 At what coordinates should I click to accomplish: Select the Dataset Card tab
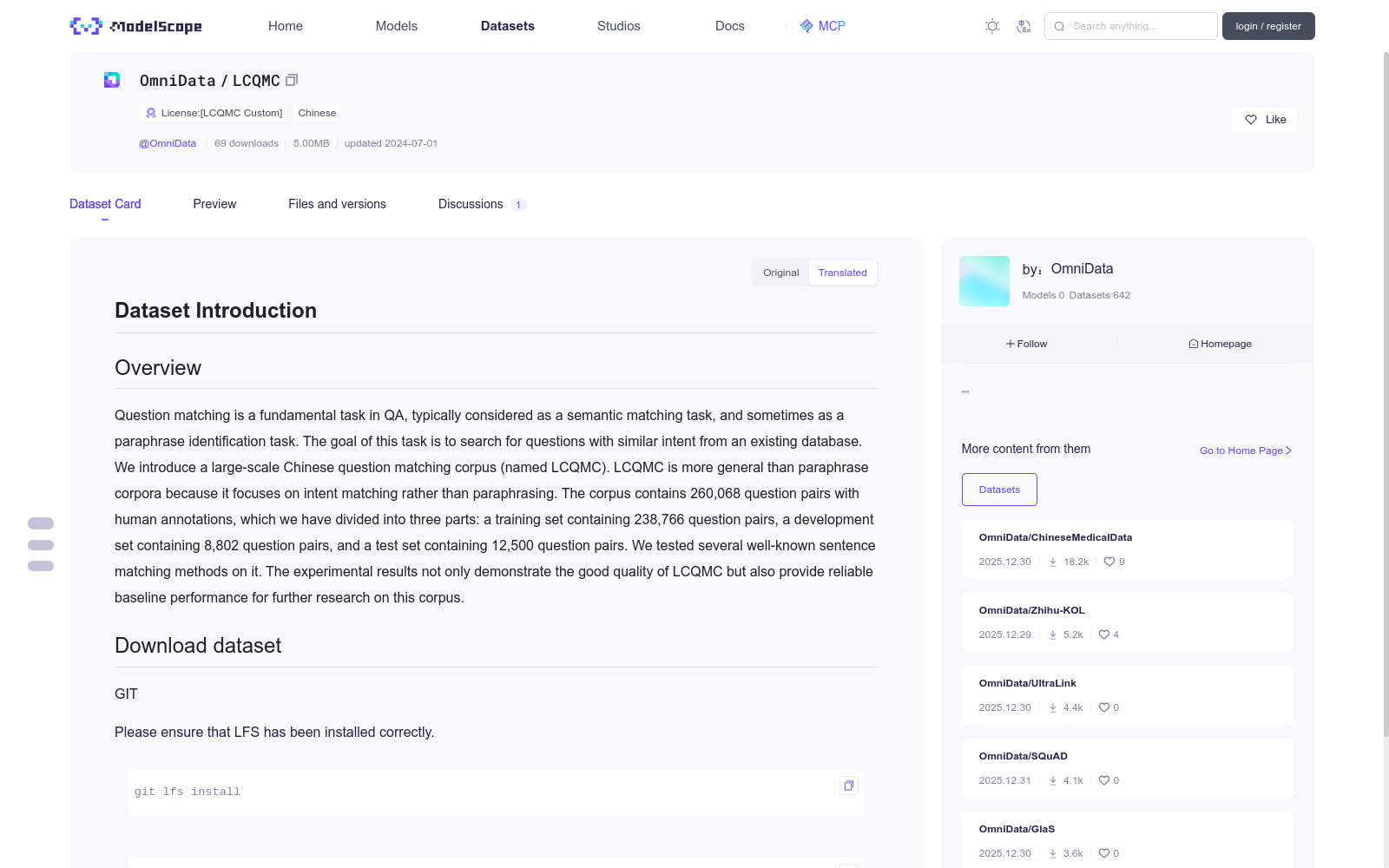point(105,204)
